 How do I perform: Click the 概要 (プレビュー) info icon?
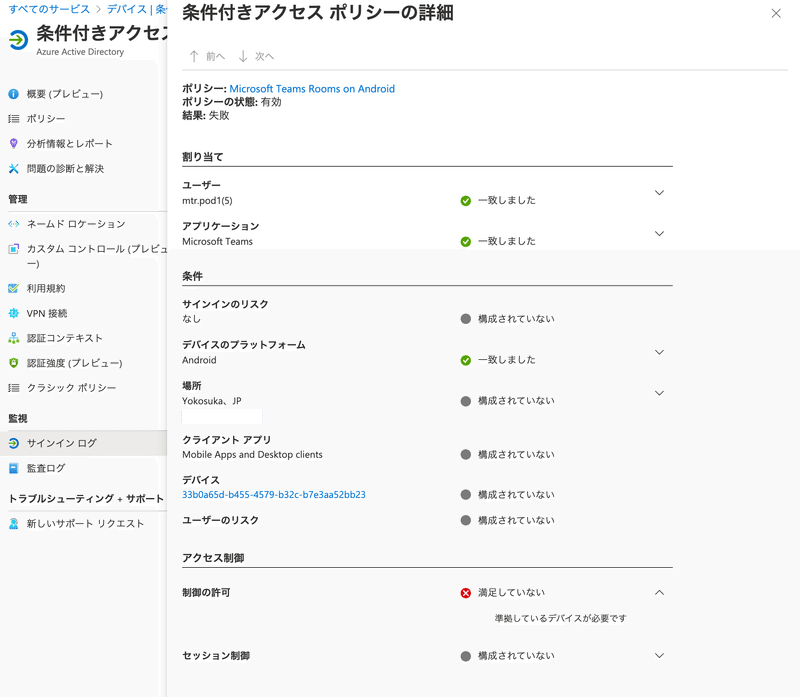[14, 94]
